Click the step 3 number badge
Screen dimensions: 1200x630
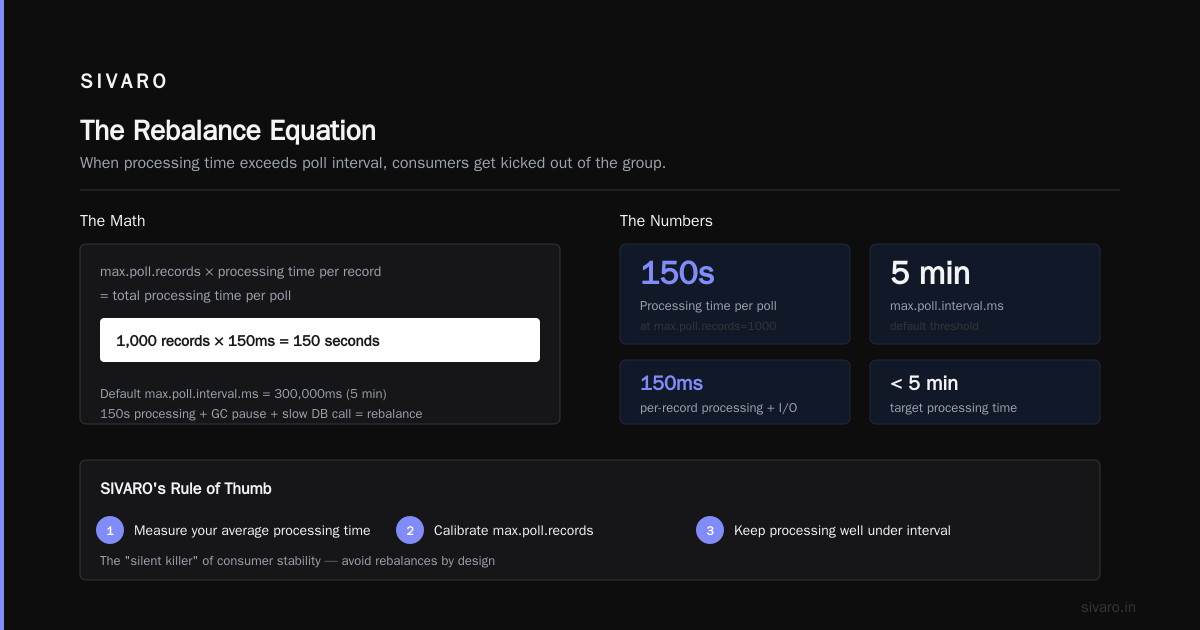(710, 530)
